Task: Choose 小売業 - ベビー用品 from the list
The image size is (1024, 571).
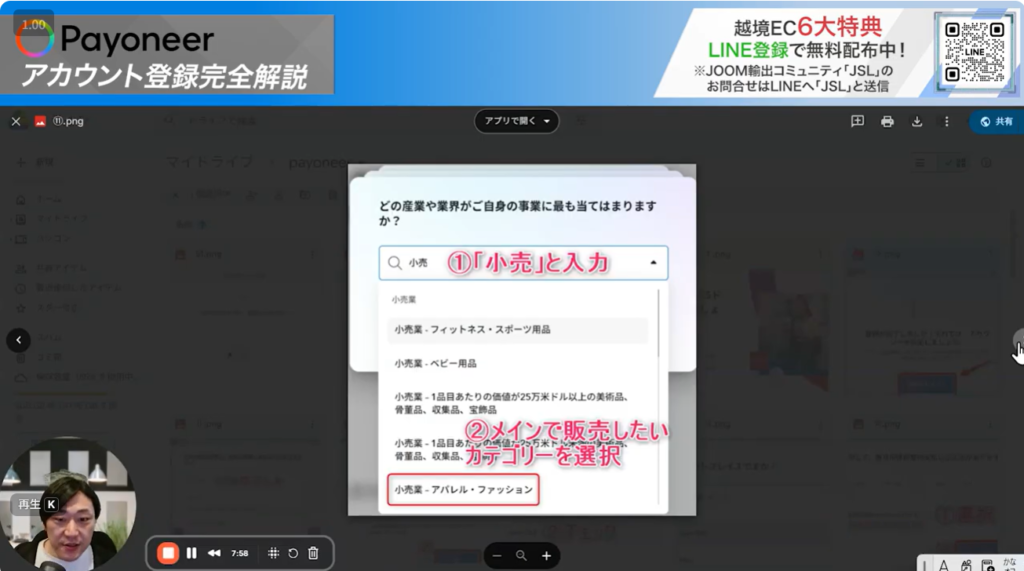Action: coord(435,363)
